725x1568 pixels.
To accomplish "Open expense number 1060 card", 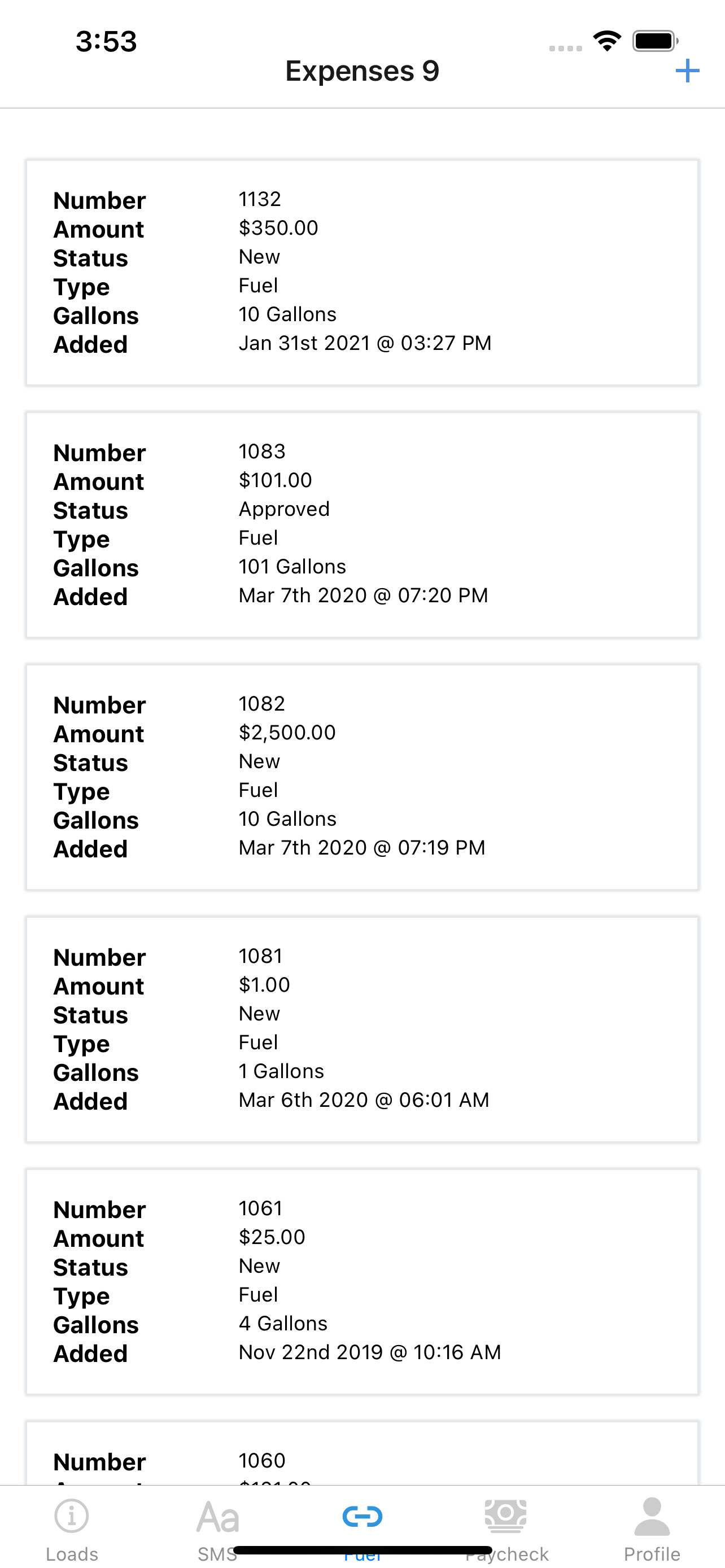I will (x=362, y=1453).
